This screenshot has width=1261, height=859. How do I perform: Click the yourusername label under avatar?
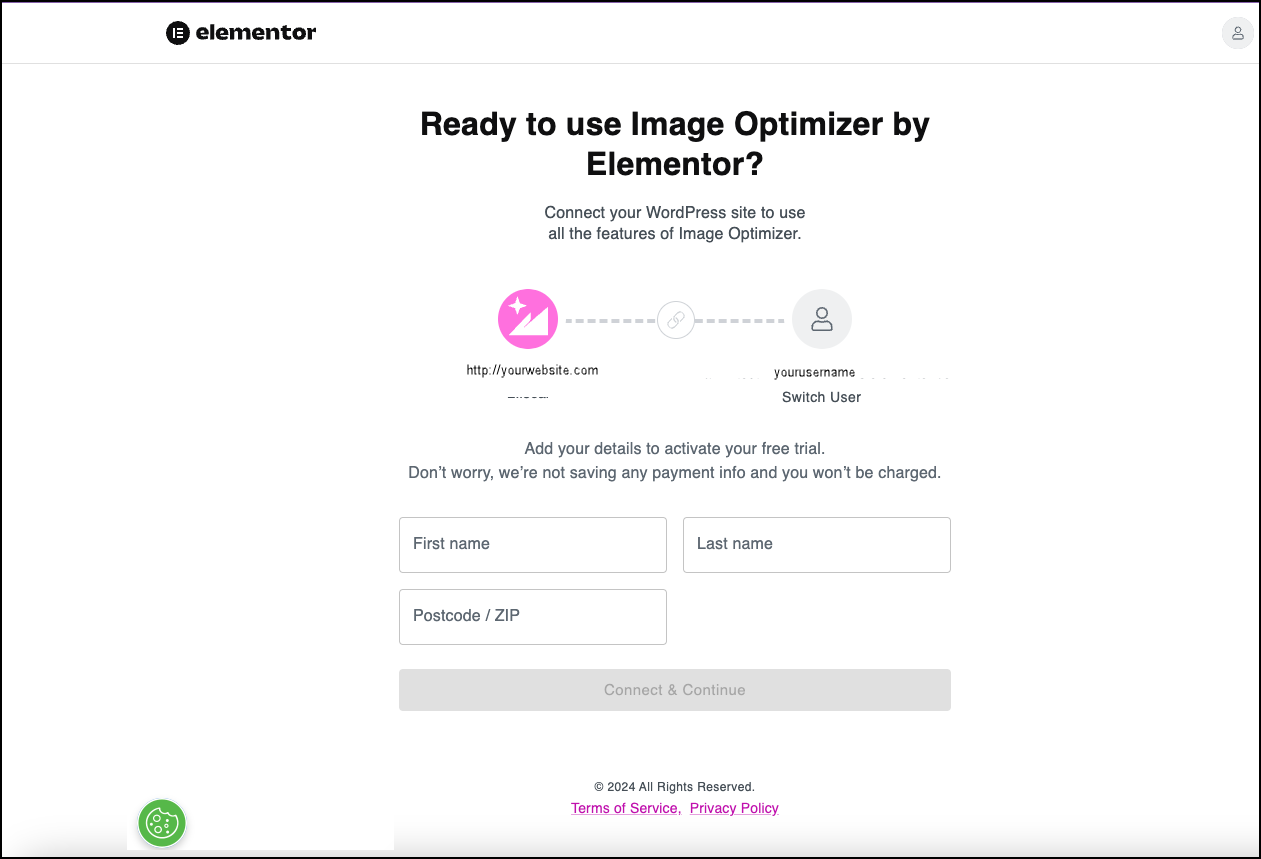pos(815,372)
